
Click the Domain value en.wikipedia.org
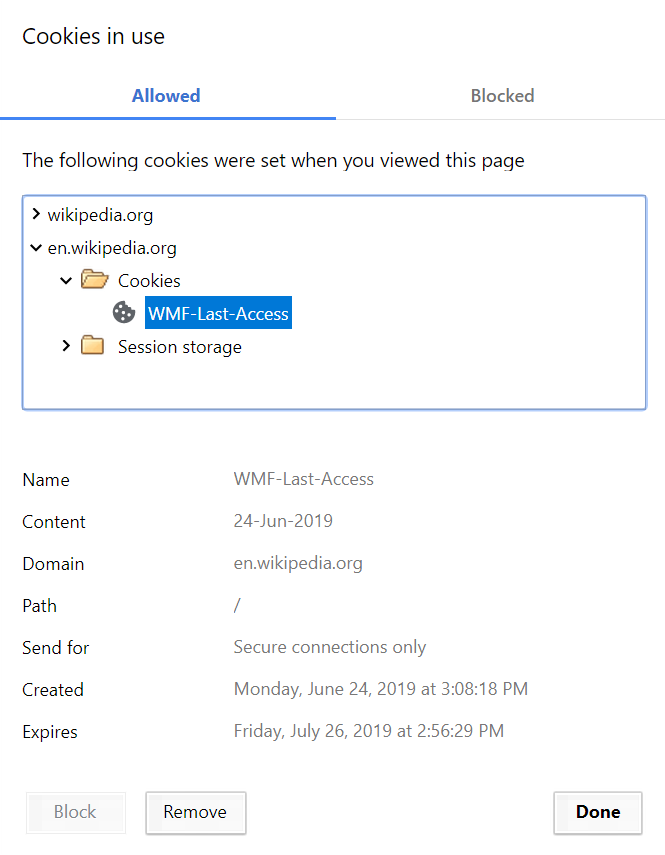[298, 563]
